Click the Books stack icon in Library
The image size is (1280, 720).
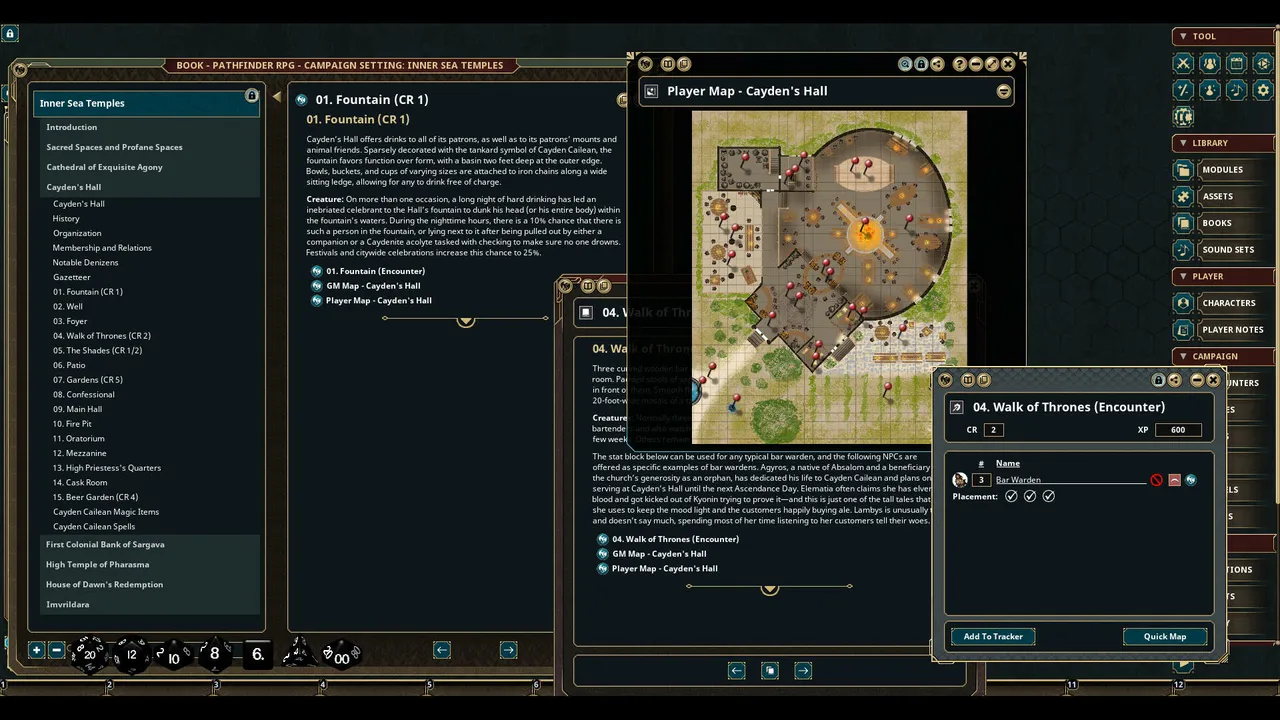1184,223
